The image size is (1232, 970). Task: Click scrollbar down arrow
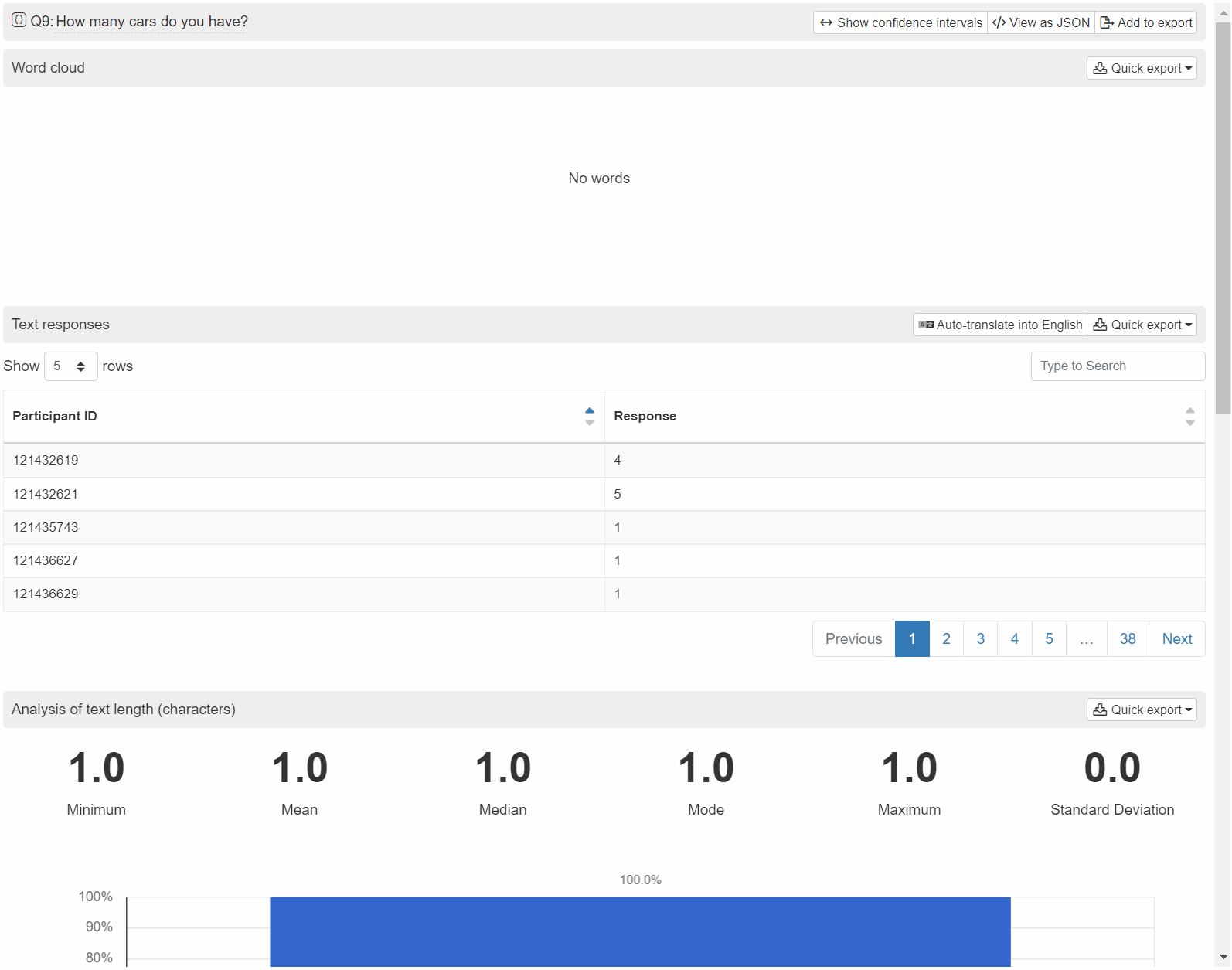[1223, 958]
